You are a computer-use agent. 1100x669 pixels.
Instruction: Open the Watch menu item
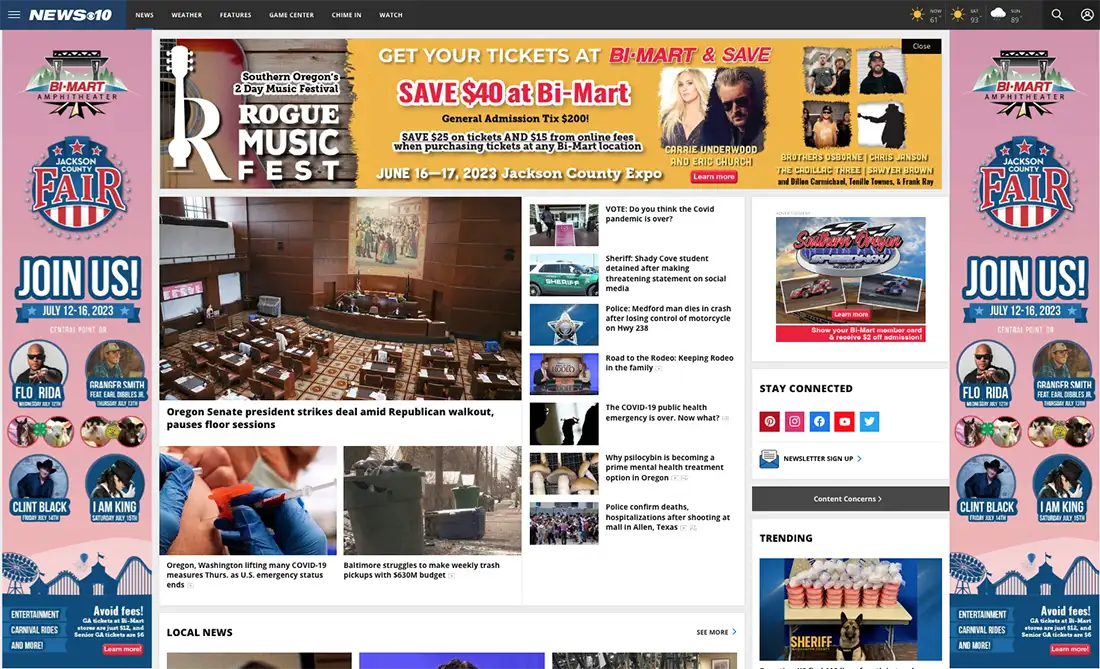(391, 15)
